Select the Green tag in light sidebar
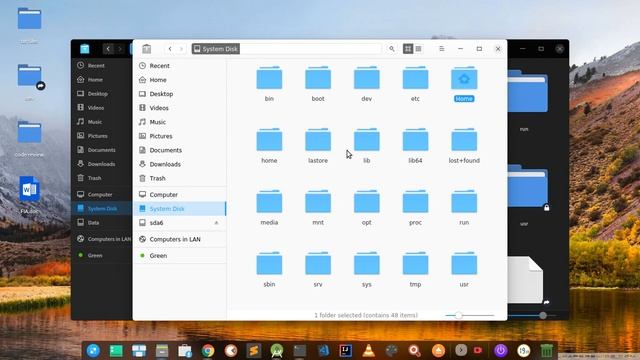Image resolution: width=640 pixels, height=360 pixels. tap(180, 256)
